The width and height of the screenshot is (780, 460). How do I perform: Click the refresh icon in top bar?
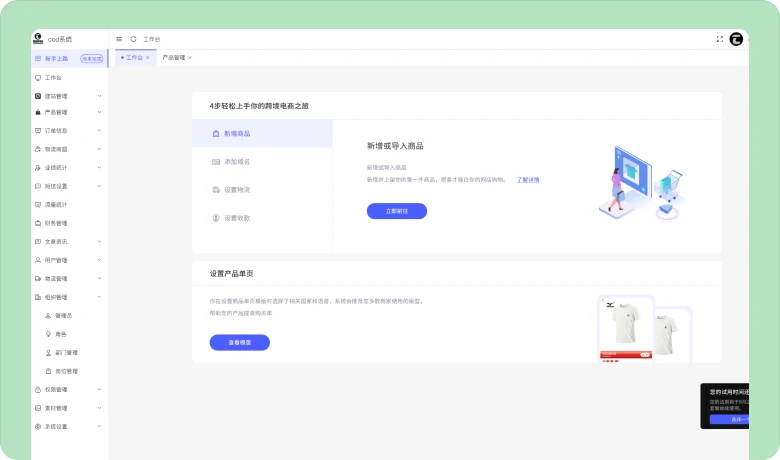(x=133, y=39)
